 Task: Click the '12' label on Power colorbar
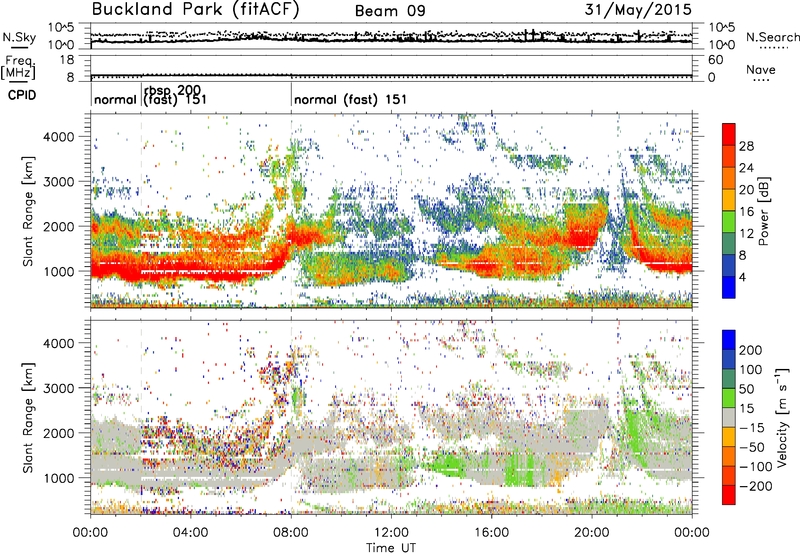[746, 233]
